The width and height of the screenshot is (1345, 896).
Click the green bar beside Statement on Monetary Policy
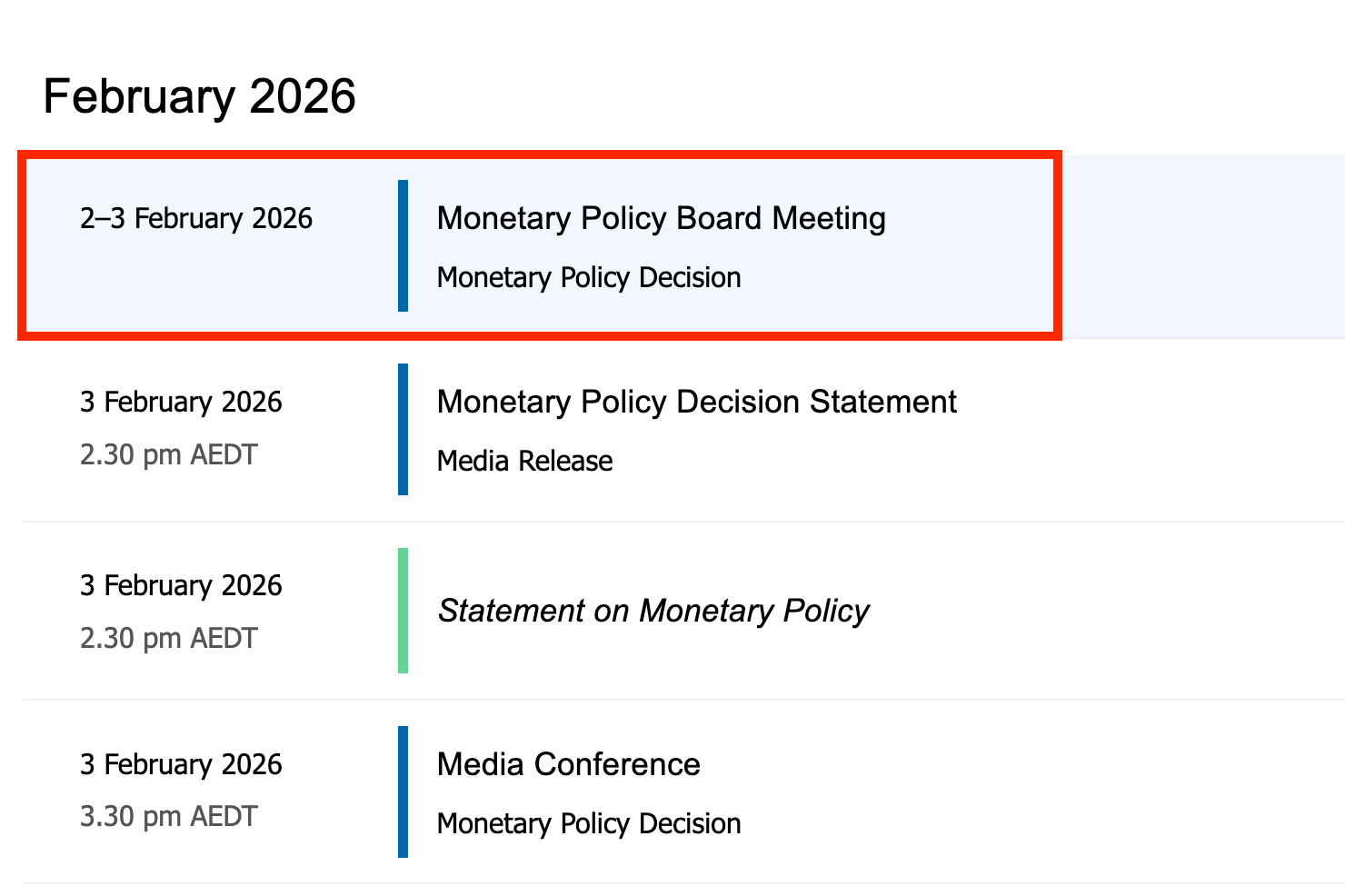[403, 611]
